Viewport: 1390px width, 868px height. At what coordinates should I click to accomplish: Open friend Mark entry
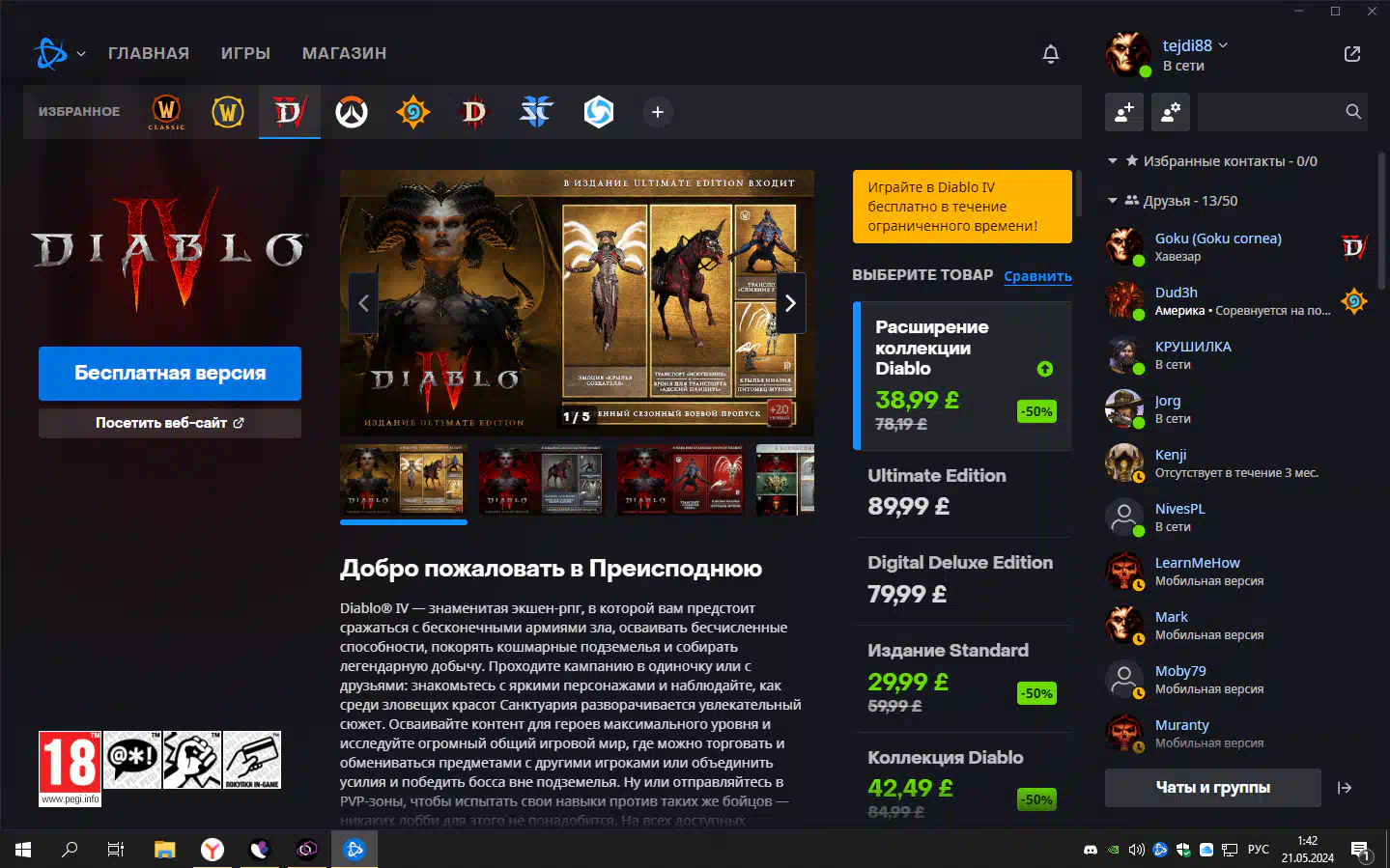coord(1238,626)
